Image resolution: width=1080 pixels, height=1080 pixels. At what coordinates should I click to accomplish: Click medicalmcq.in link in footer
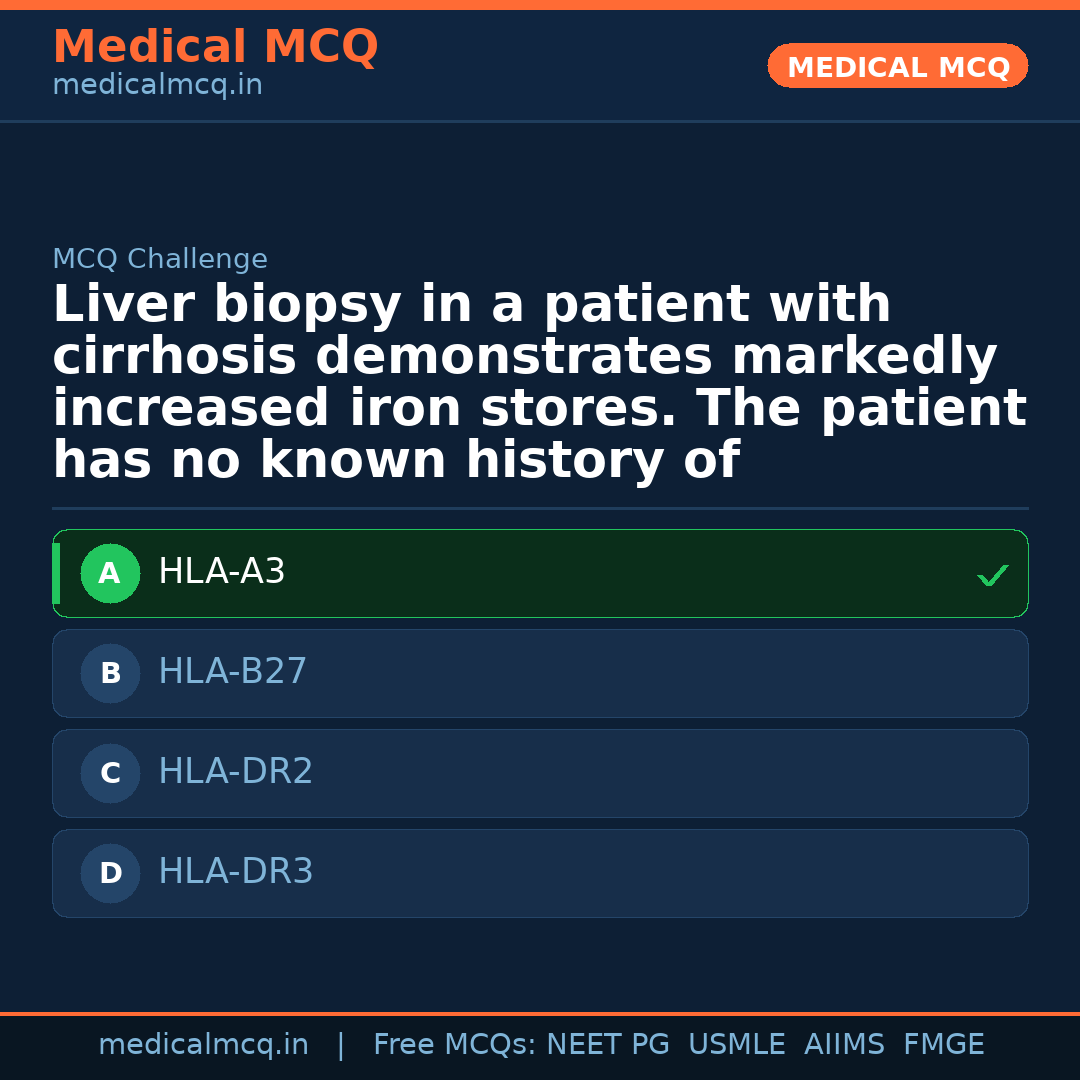203,1045
